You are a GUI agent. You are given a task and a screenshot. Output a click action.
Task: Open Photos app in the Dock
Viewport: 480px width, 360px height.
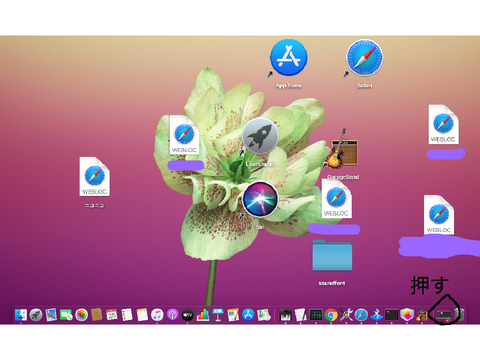(x=81, y=315)
